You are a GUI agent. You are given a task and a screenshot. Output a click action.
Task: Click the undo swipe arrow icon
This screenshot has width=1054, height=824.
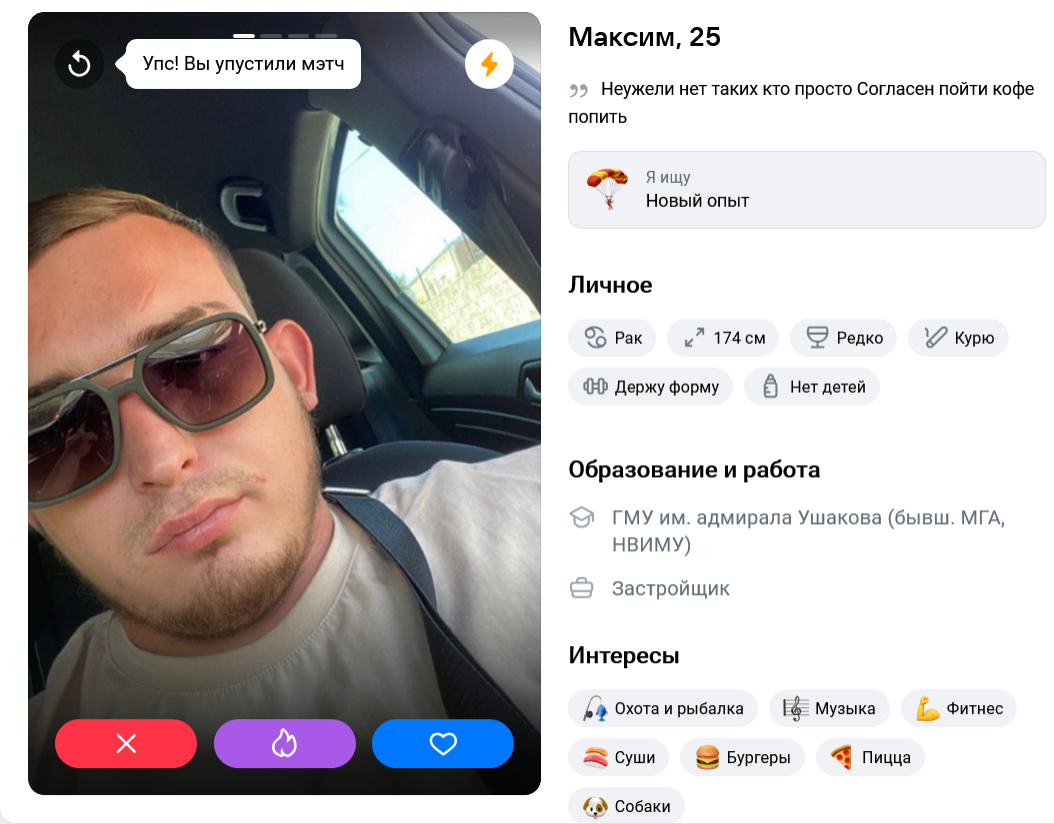coord(79,65)
